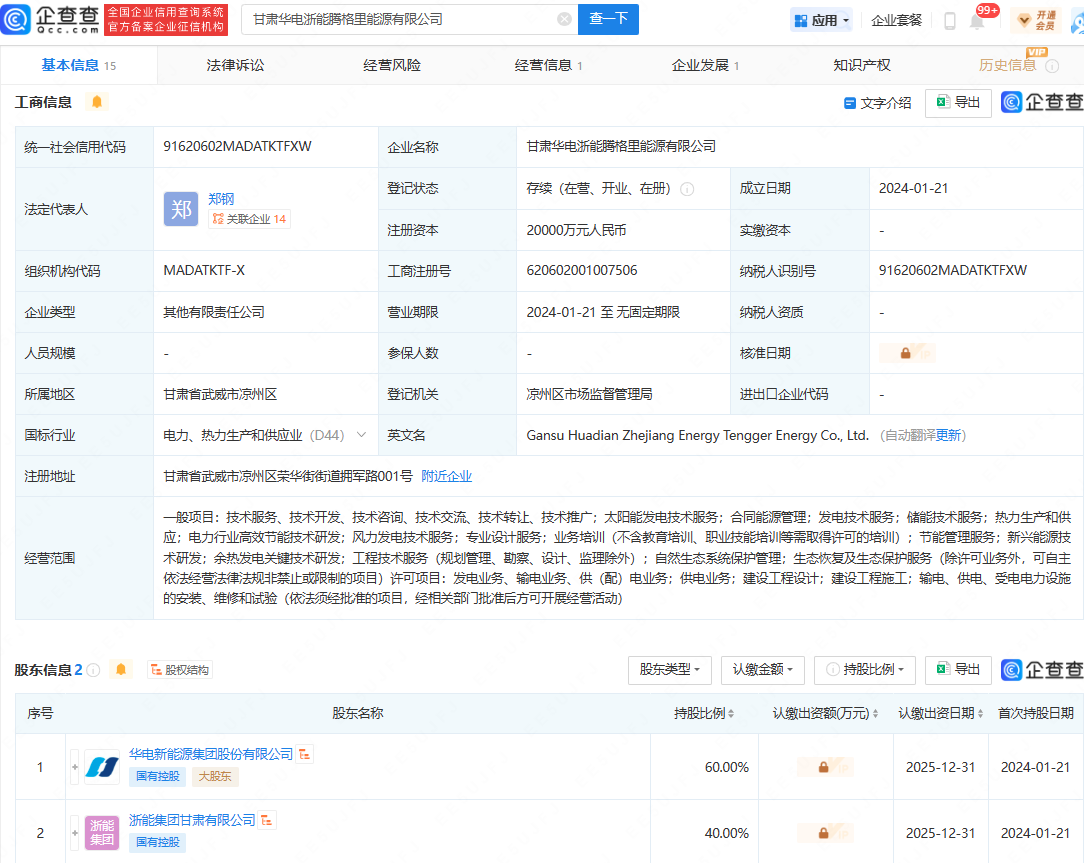
Task: Open the notification bell with 99+ badge
Action: pyautogui.click(x=977, y=21)
